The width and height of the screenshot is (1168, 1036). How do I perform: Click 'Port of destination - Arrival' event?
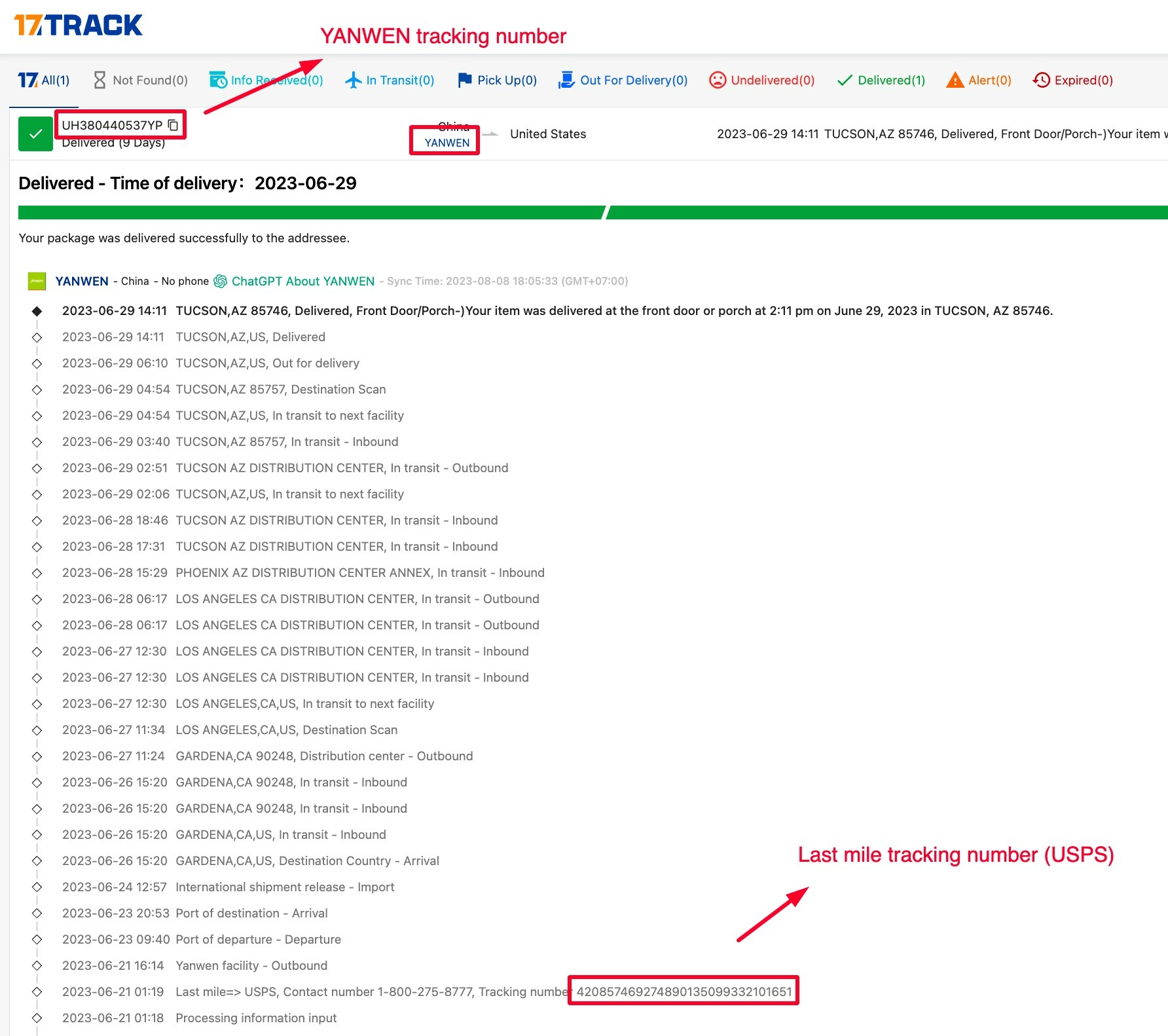(251, 913)
